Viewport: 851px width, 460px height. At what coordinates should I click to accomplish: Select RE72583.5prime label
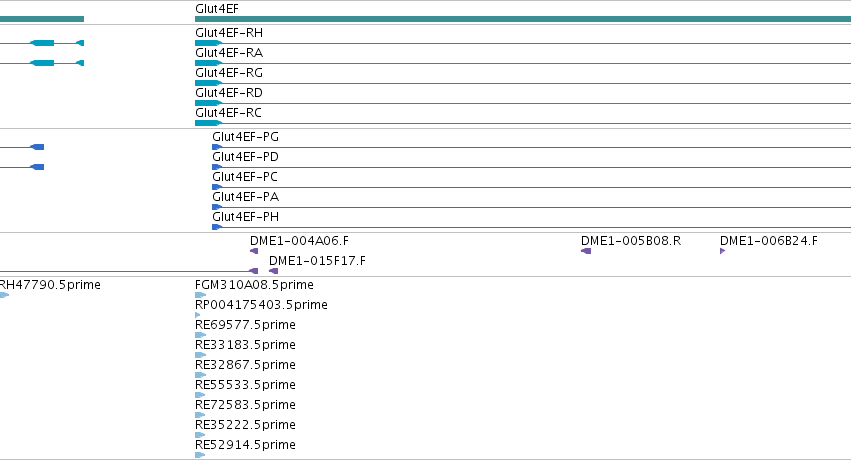tap(245, 406)
